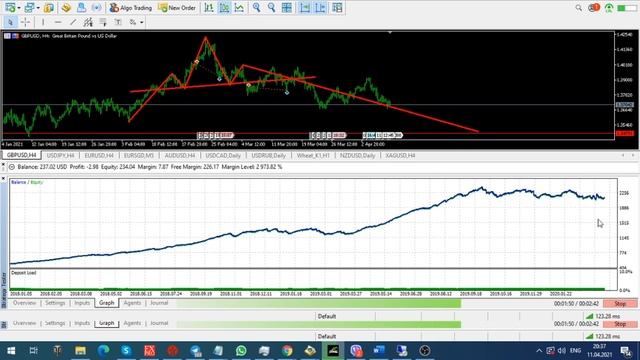Image resolution: width=640 pixels, height=360 pixels.
Task: Switch chart to candlesticks mode
Action: (x=224, y=7)
